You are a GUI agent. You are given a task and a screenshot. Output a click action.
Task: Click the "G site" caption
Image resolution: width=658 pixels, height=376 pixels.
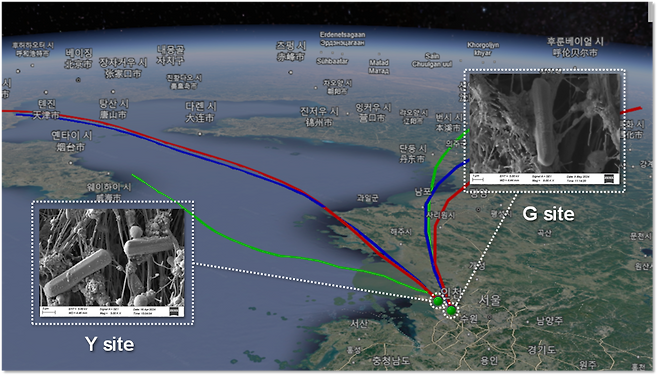pyautogui.click(x=548, y=214)
